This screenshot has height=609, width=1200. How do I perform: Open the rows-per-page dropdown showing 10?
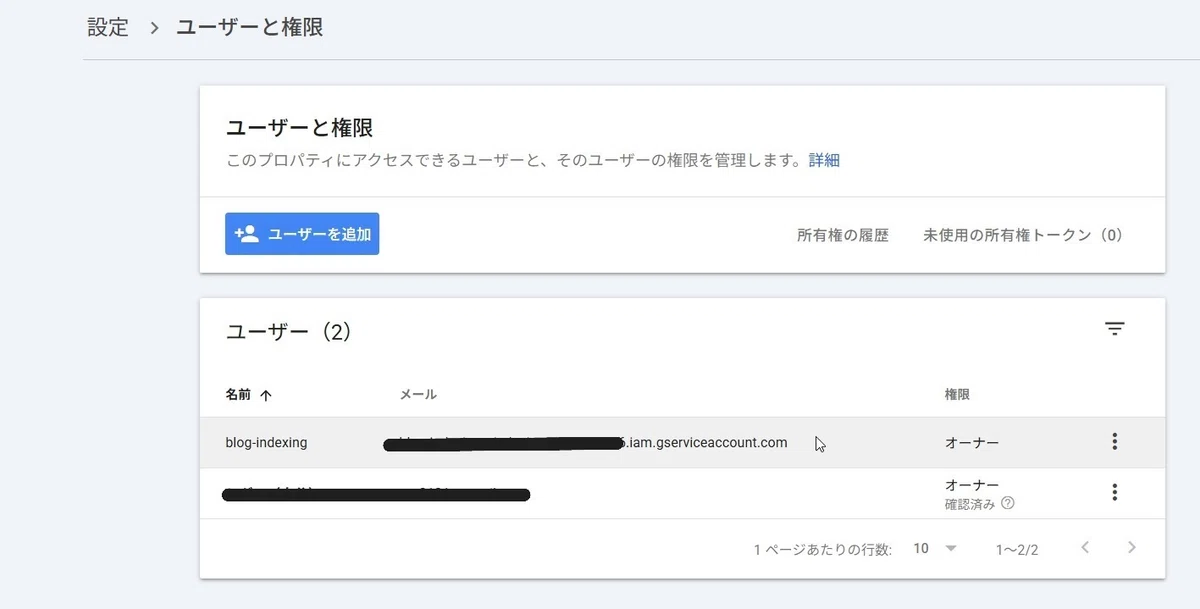[935, 548]
